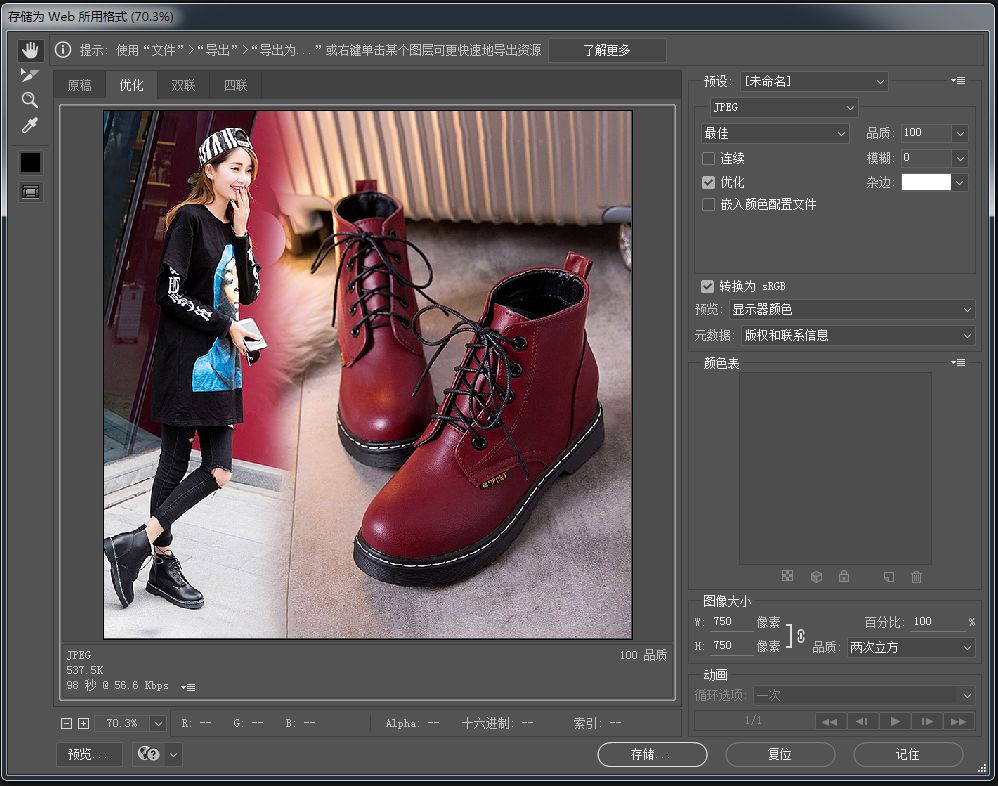
Task: Select the Hand tool
Action: (30, 50)
